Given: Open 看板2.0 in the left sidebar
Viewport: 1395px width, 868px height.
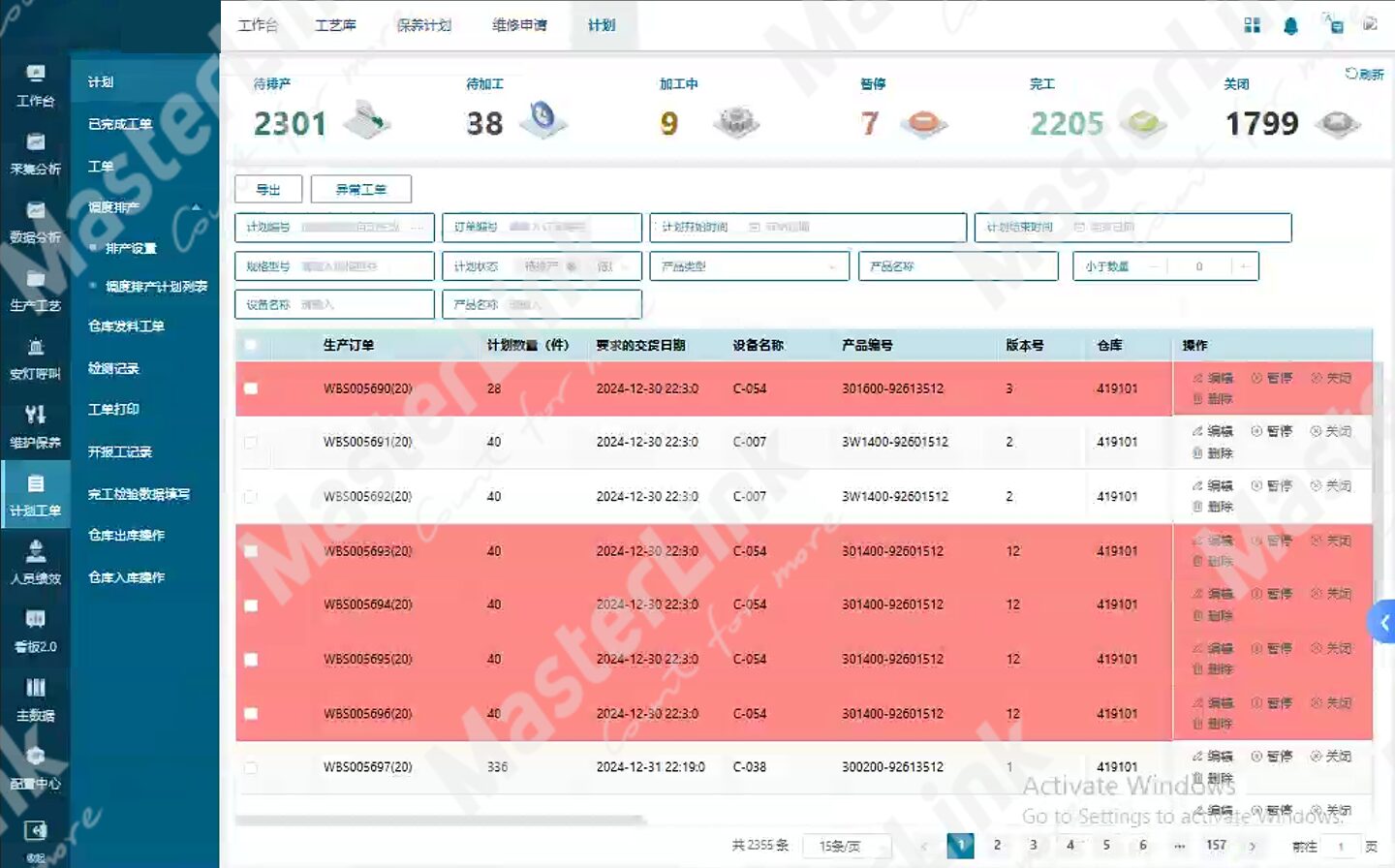Looking at the screenshot, I should click(x=36, y=632).
